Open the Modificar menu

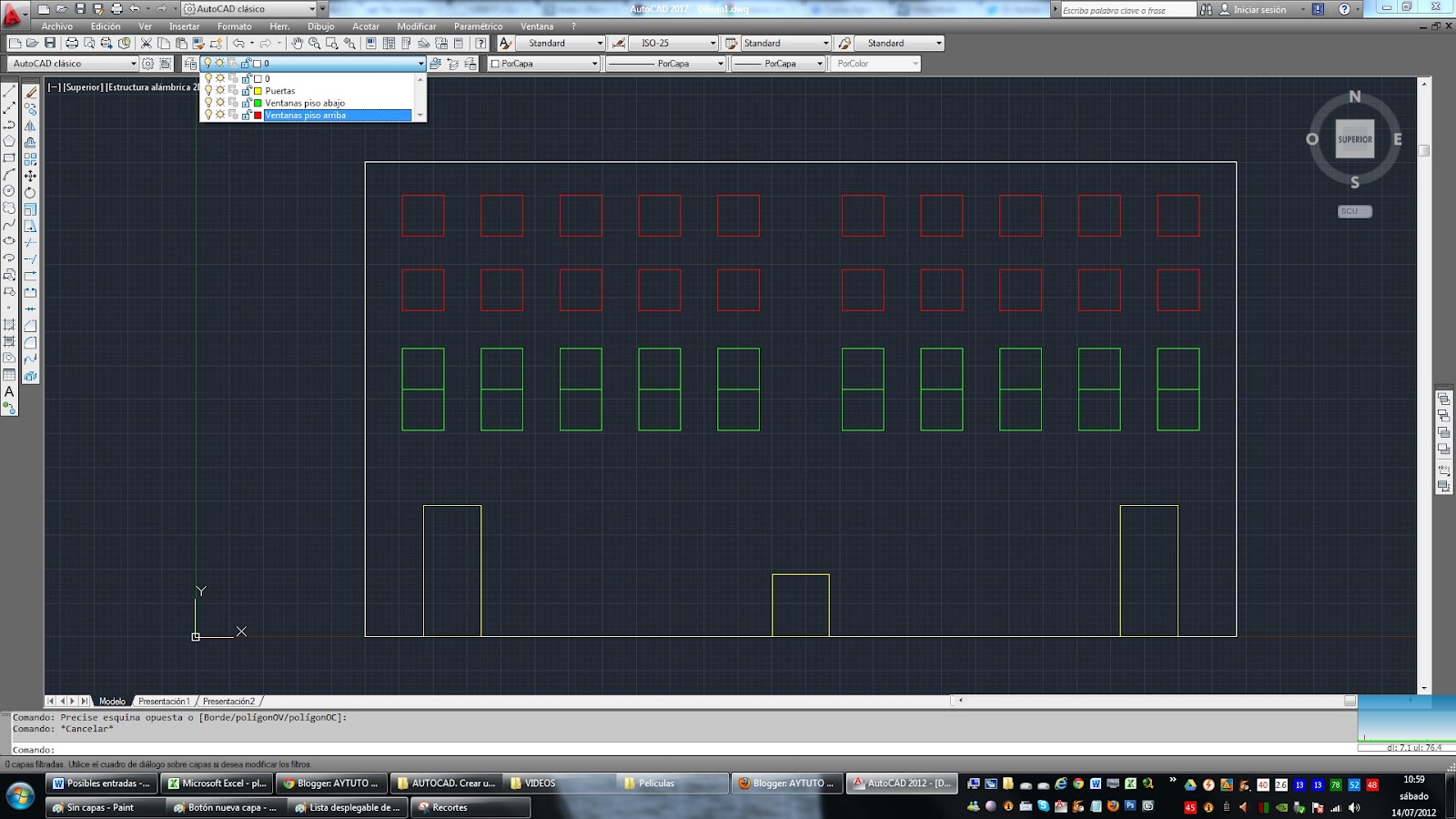(x=416, y=26)
